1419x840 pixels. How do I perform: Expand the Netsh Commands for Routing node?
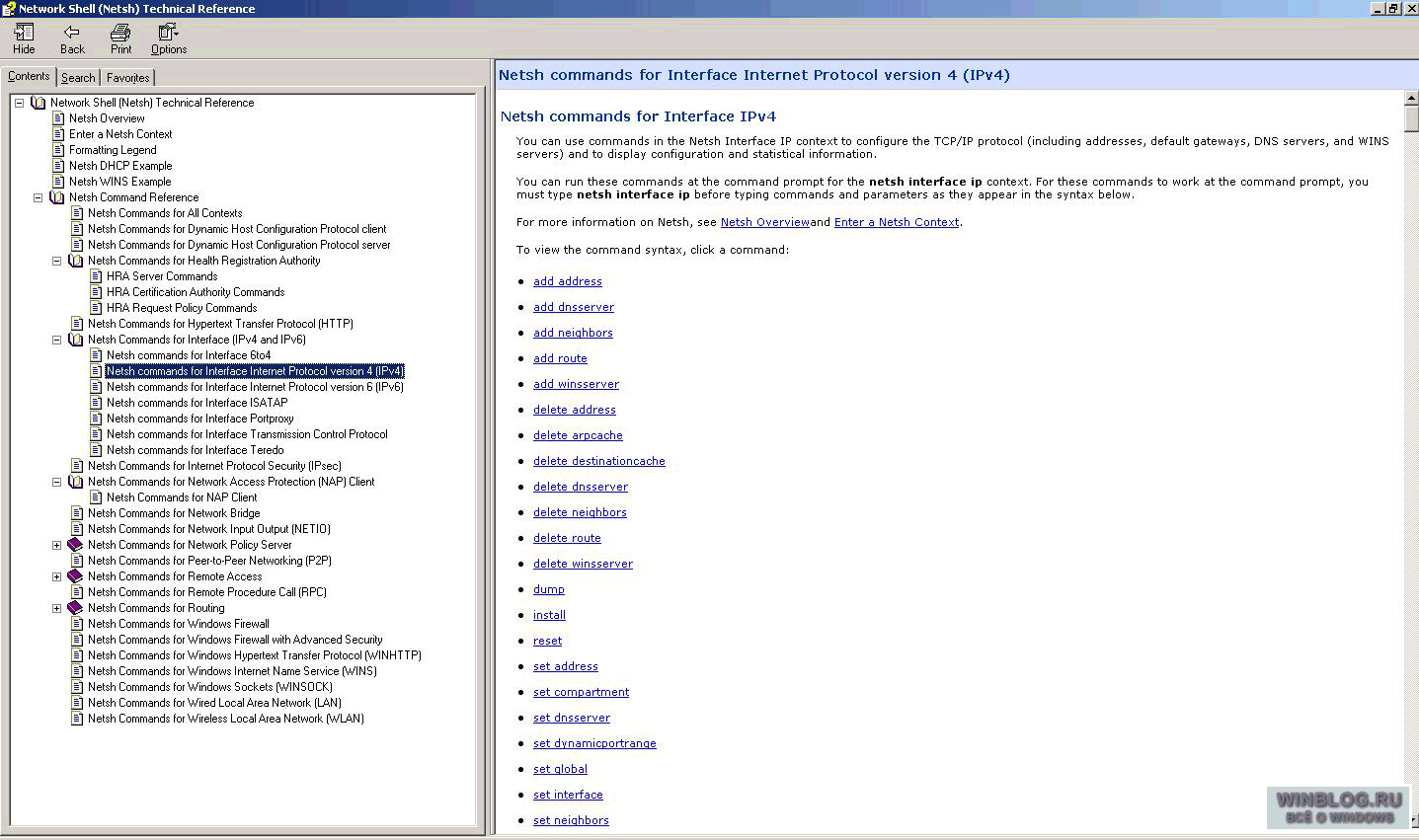tap(56, 608)
